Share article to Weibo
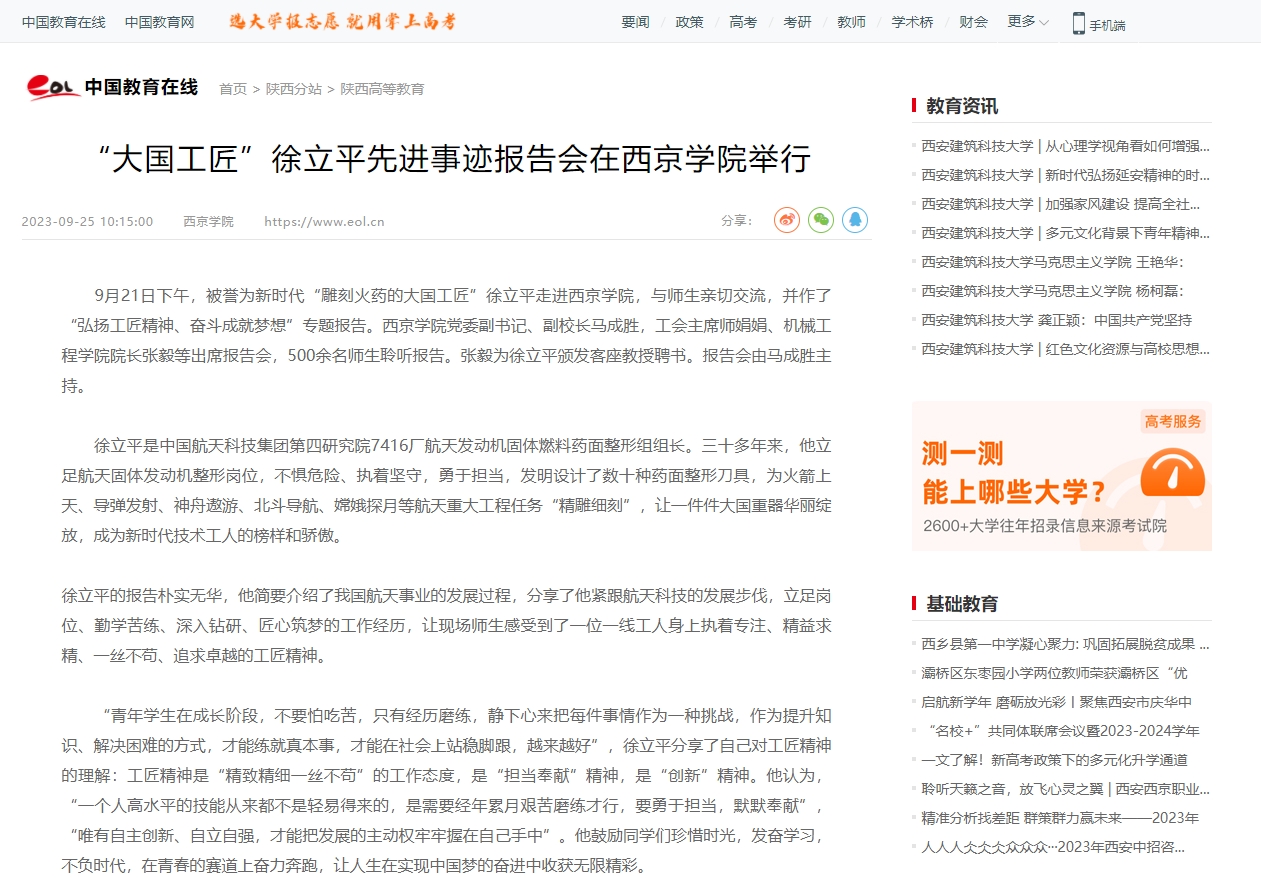Image resolution: width=1261 pixels, height=878 pixels. point(787,220)
